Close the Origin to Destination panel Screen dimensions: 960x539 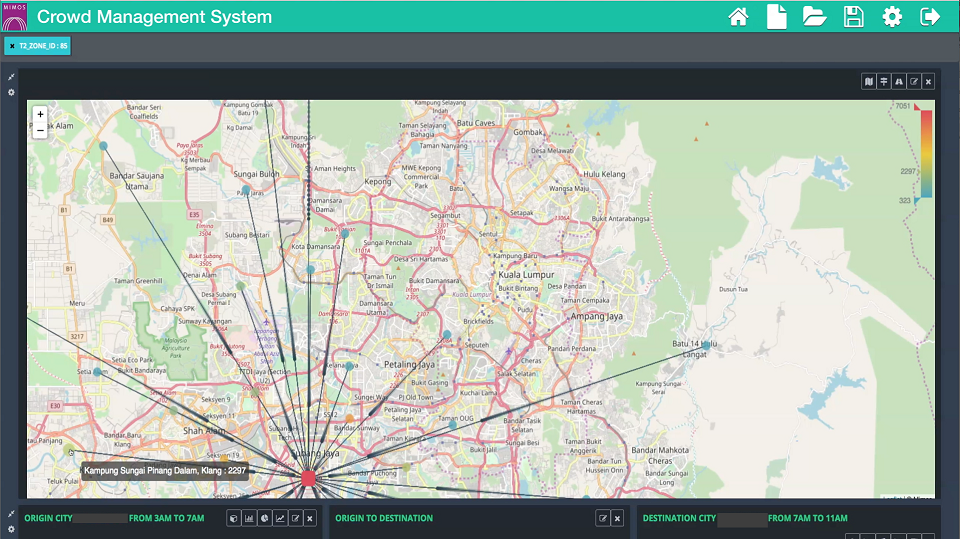pyautogui.click(x=617, y=518)
